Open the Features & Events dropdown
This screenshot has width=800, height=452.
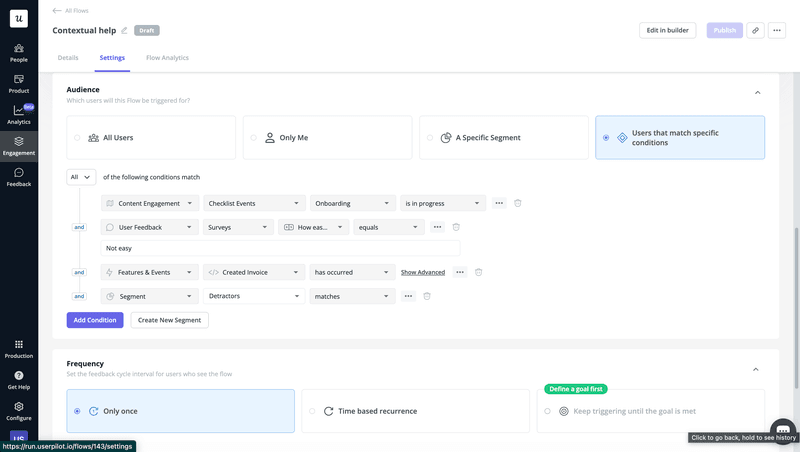(x=150, y=272)
